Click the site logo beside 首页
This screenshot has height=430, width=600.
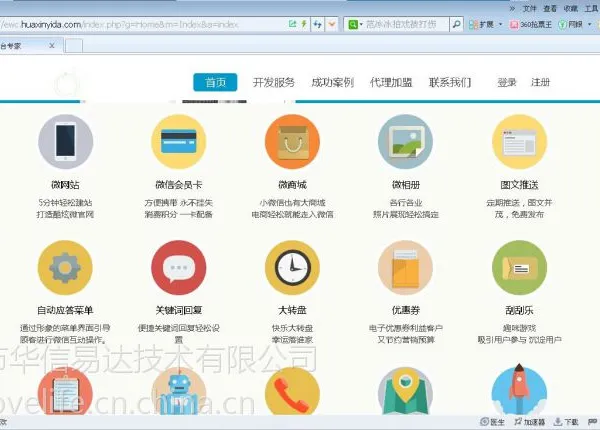coord(66,83)
